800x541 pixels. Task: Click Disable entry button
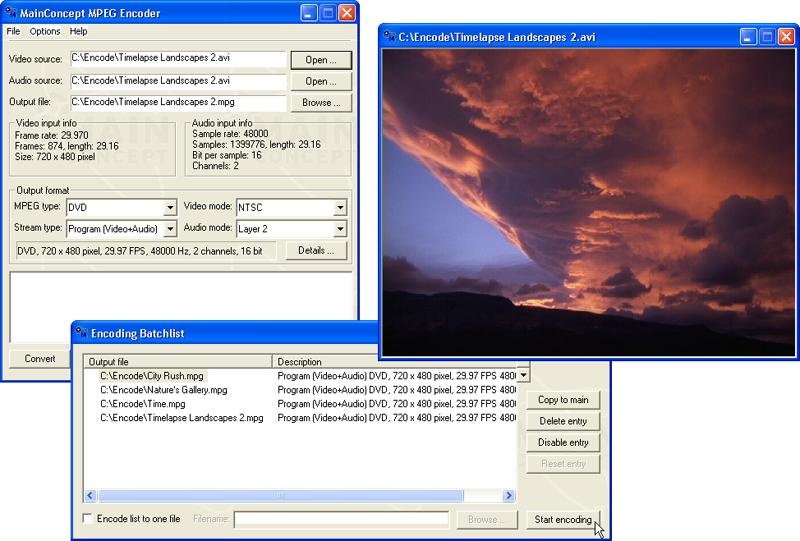pos(563,442)
